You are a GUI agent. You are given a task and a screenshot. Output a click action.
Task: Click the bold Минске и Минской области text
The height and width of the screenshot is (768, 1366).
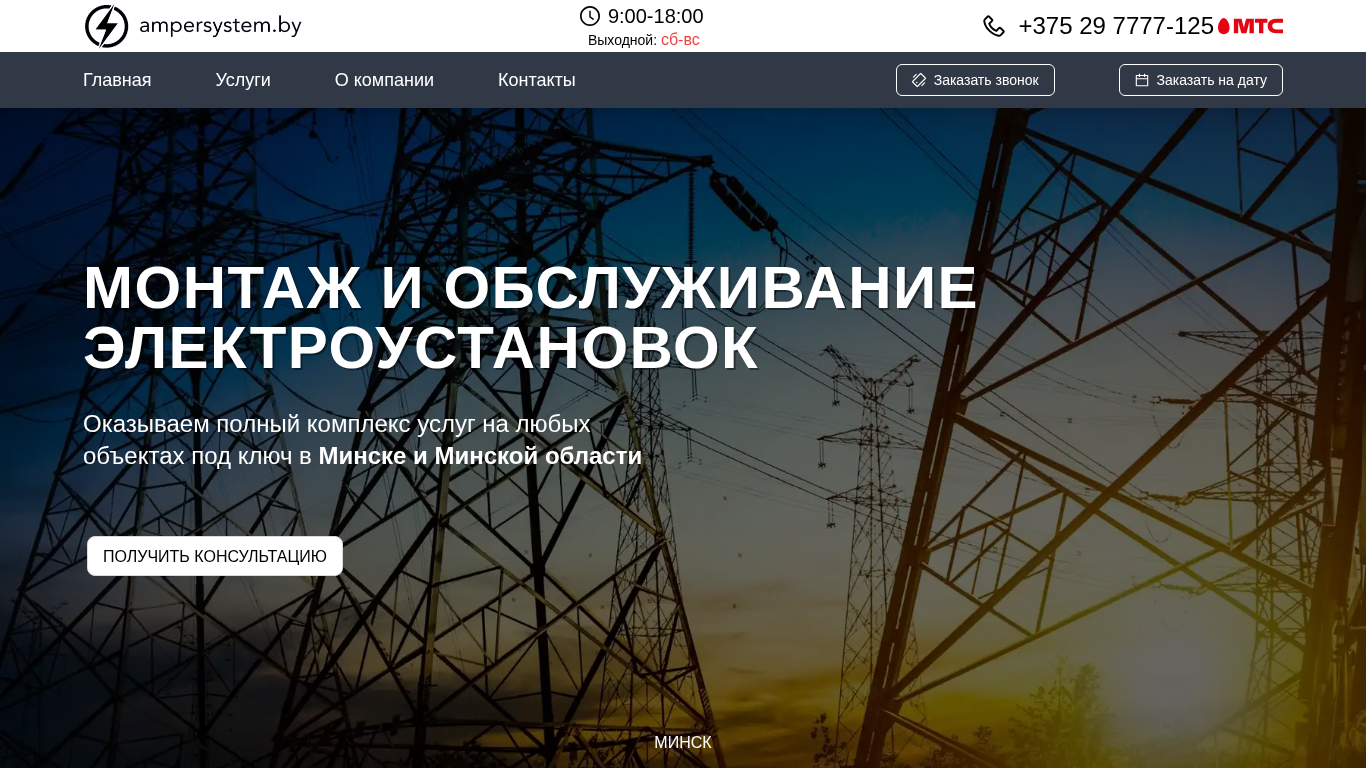480,456
